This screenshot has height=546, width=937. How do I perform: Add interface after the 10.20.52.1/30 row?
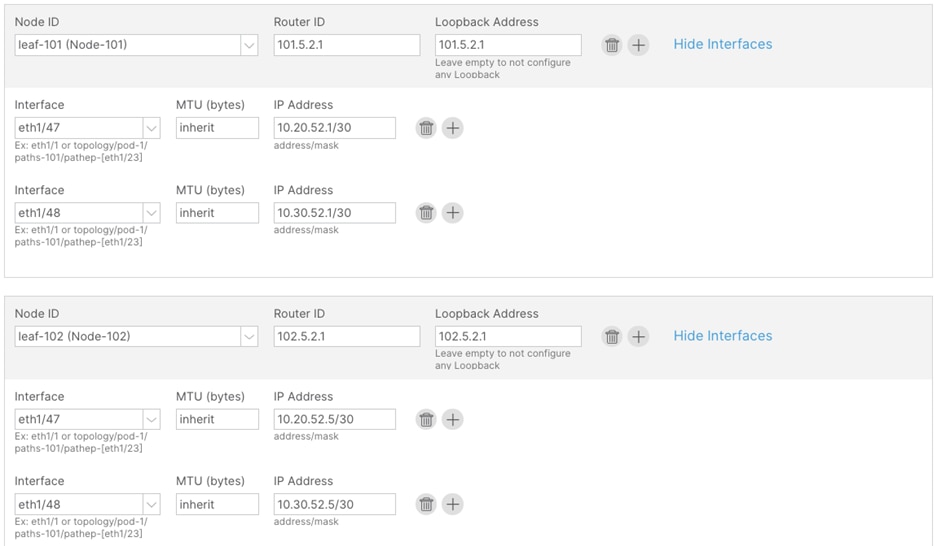(x=452, y=128)
